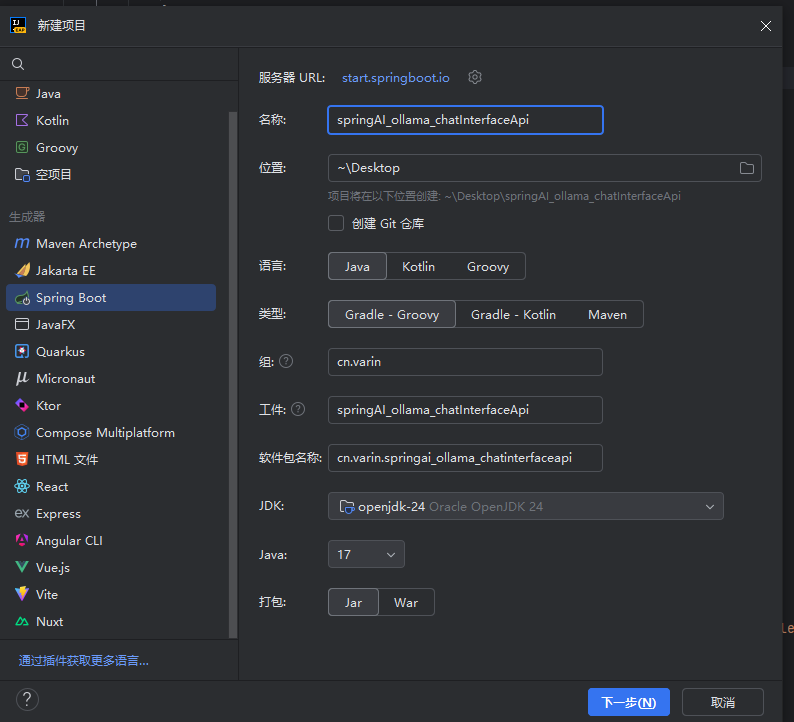Choose Kotlin as the language

coord(418,266)
